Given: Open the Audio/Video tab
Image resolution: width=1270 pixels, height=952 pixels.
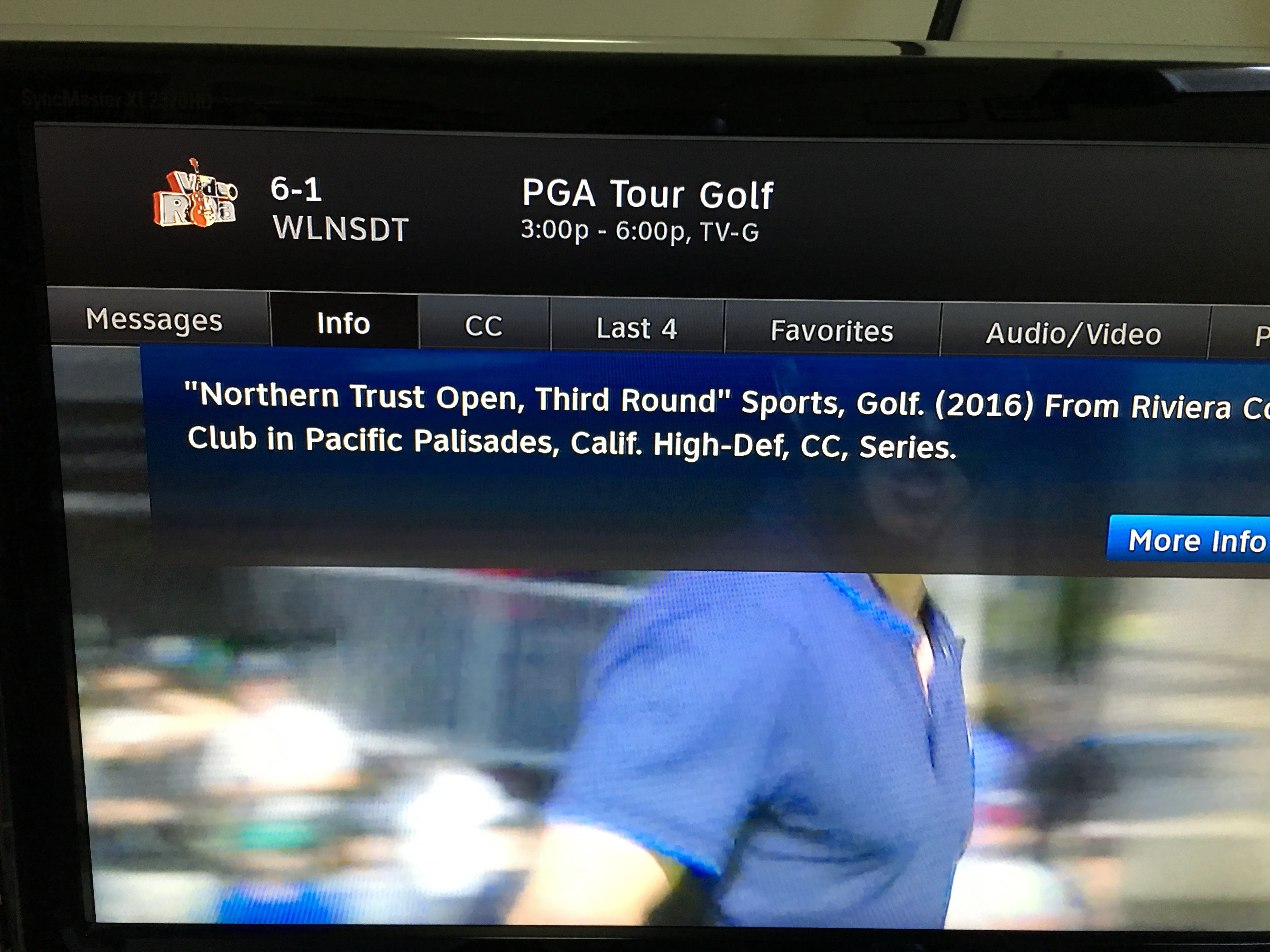Looking at the screenshot, I should click(x=1074, y=333).
